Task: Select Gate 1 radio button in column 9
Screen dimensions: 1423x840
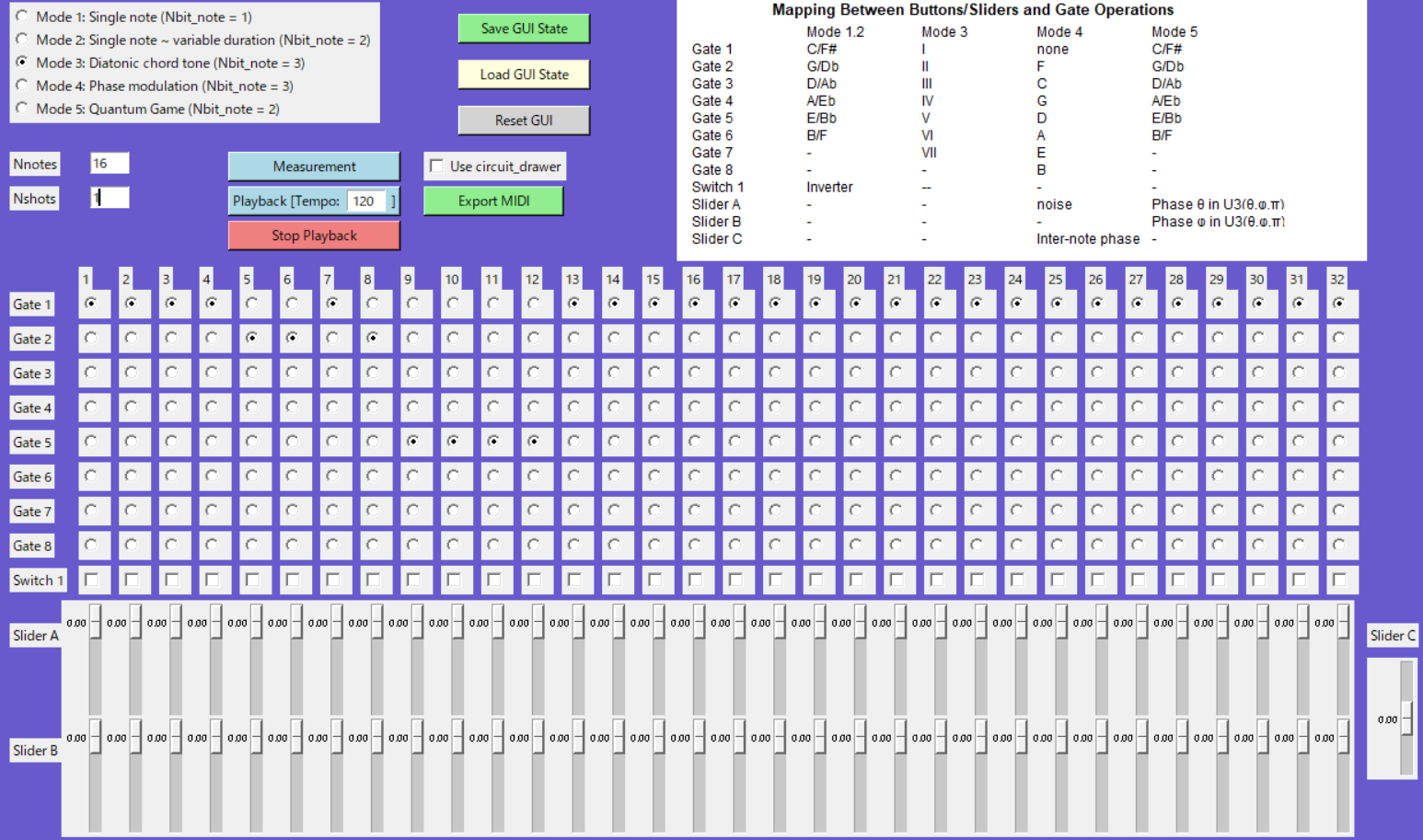Action: pyautogui.click(x=412, y=303)
